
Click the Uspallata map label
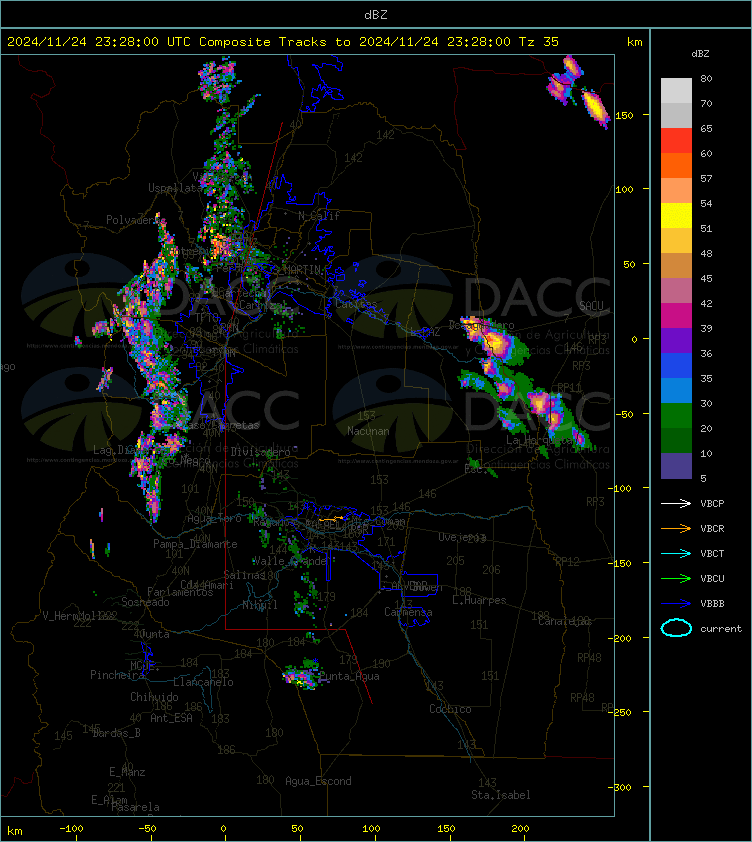coord(175,187)
